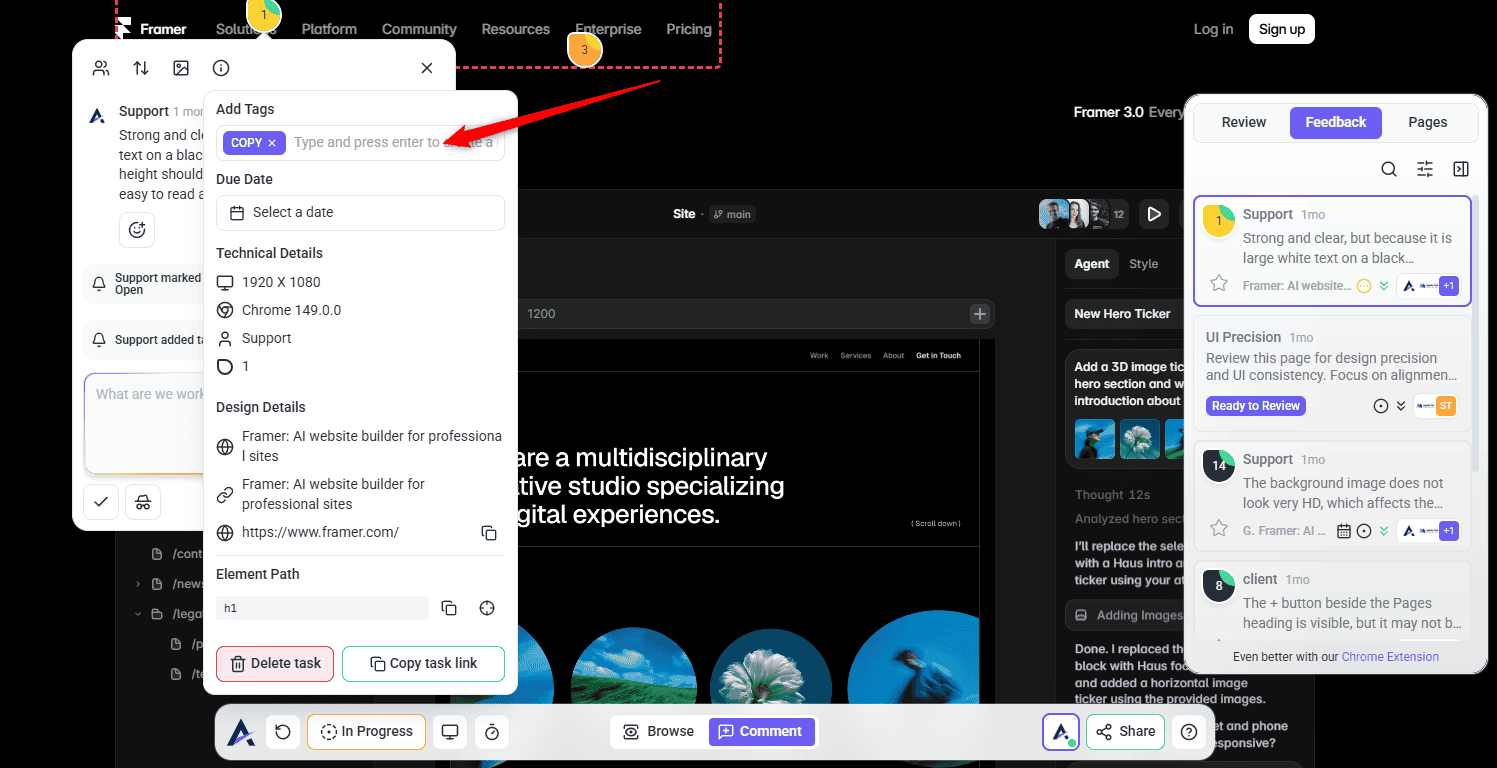
Task: Open the assignees people icon in task popup
Action: 101,68
